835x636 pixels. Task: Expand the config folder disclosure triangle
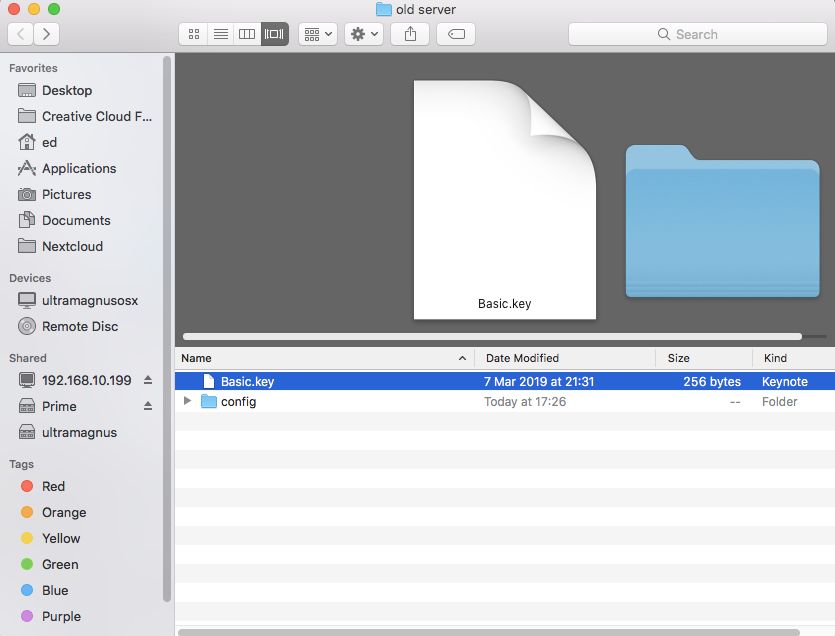point(187,401)
